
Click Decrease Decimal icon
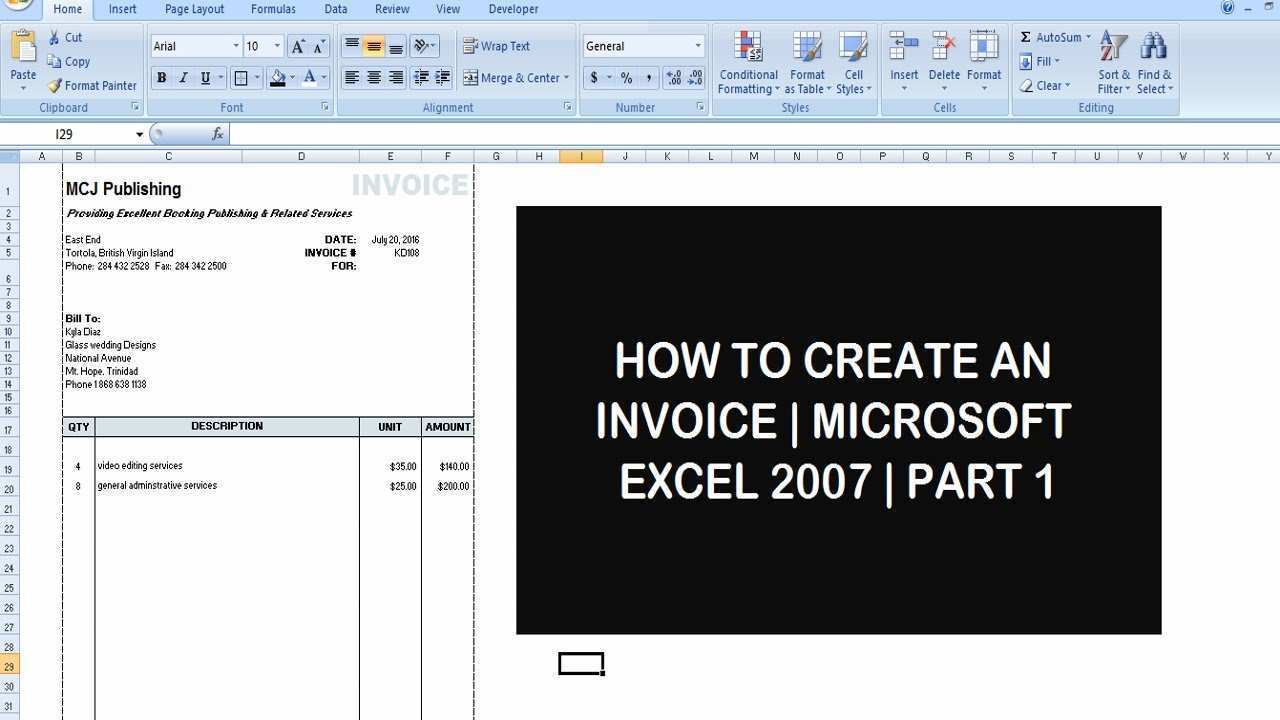pyautogui.click(x=695, y=78)
